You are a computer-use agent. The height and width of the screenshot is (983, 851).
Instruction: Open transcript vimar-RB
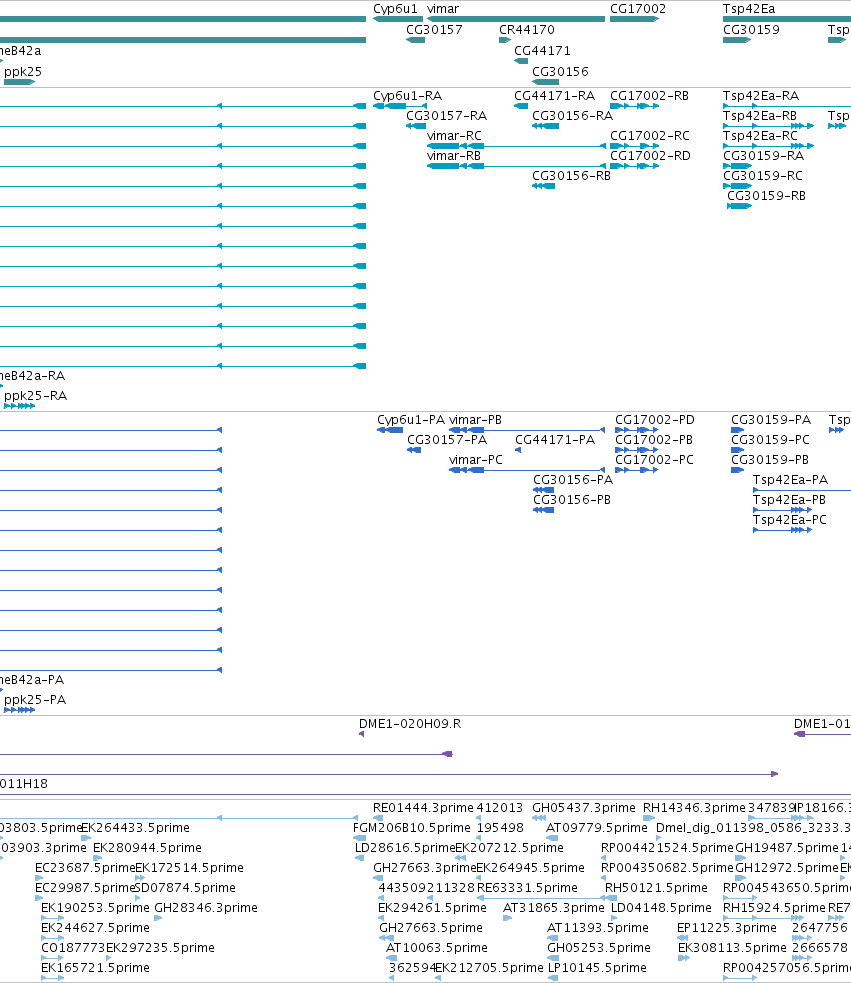(454, 156)
